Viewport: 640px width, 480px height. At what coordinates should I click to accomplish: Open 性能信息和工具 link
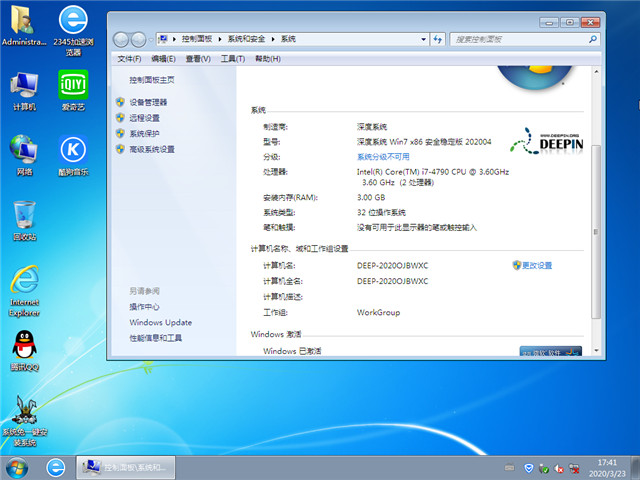(156, 338)
